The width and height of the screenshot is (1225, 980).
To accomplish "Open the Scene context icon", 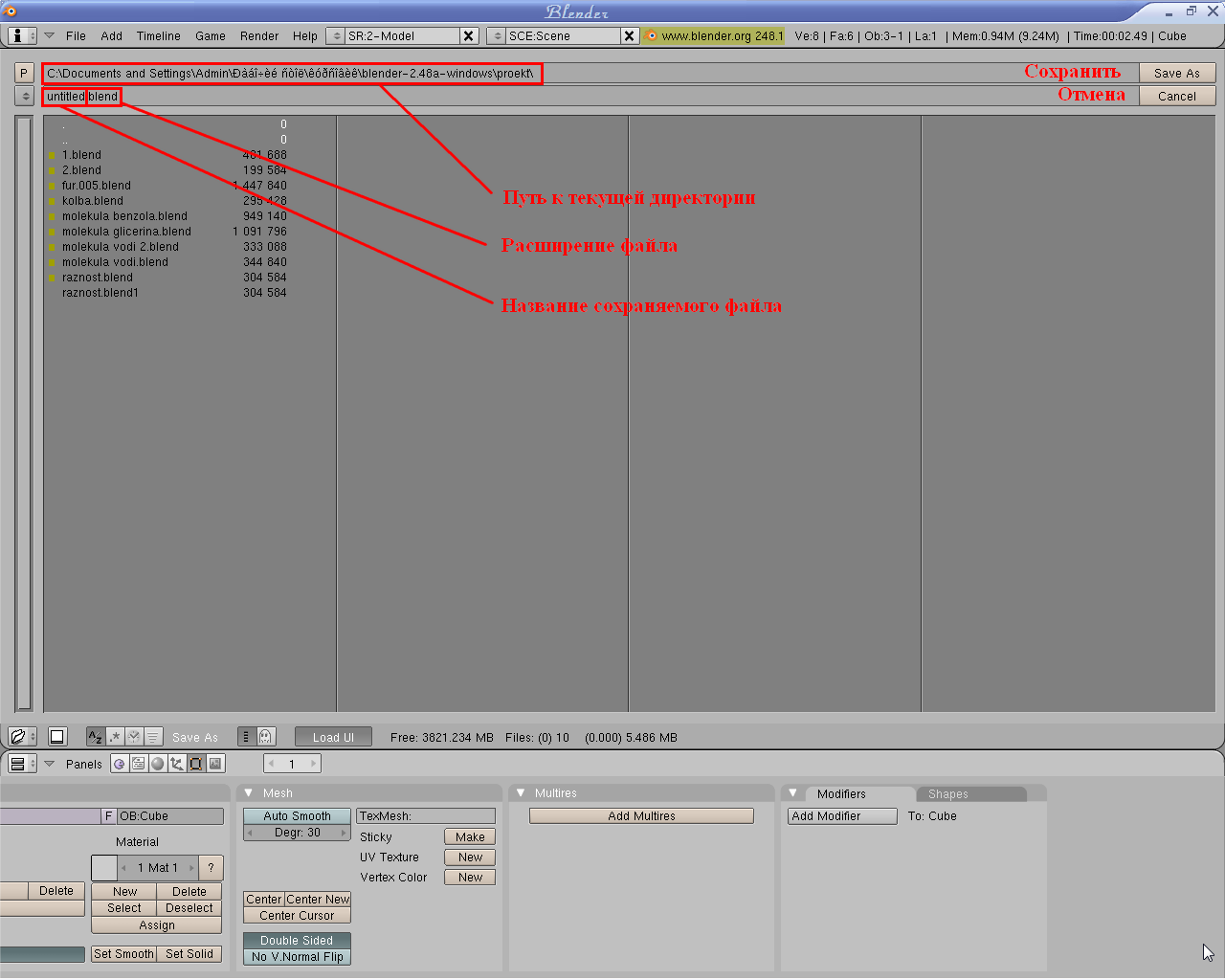I will (x=215, y=764).
